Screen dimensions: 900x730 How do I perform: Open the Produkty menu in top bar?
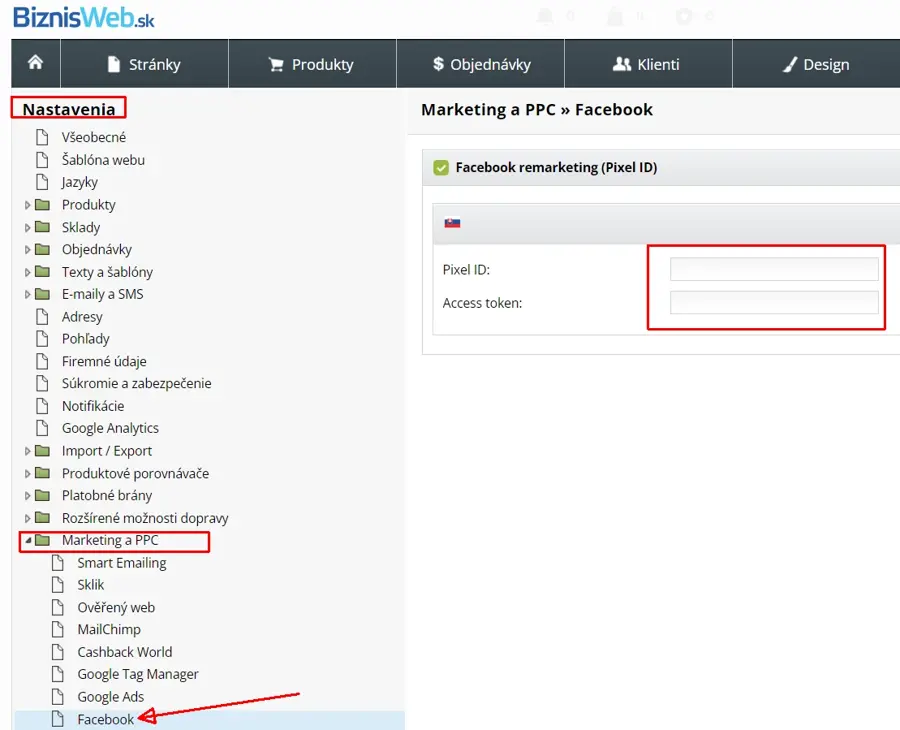(312, 64)
